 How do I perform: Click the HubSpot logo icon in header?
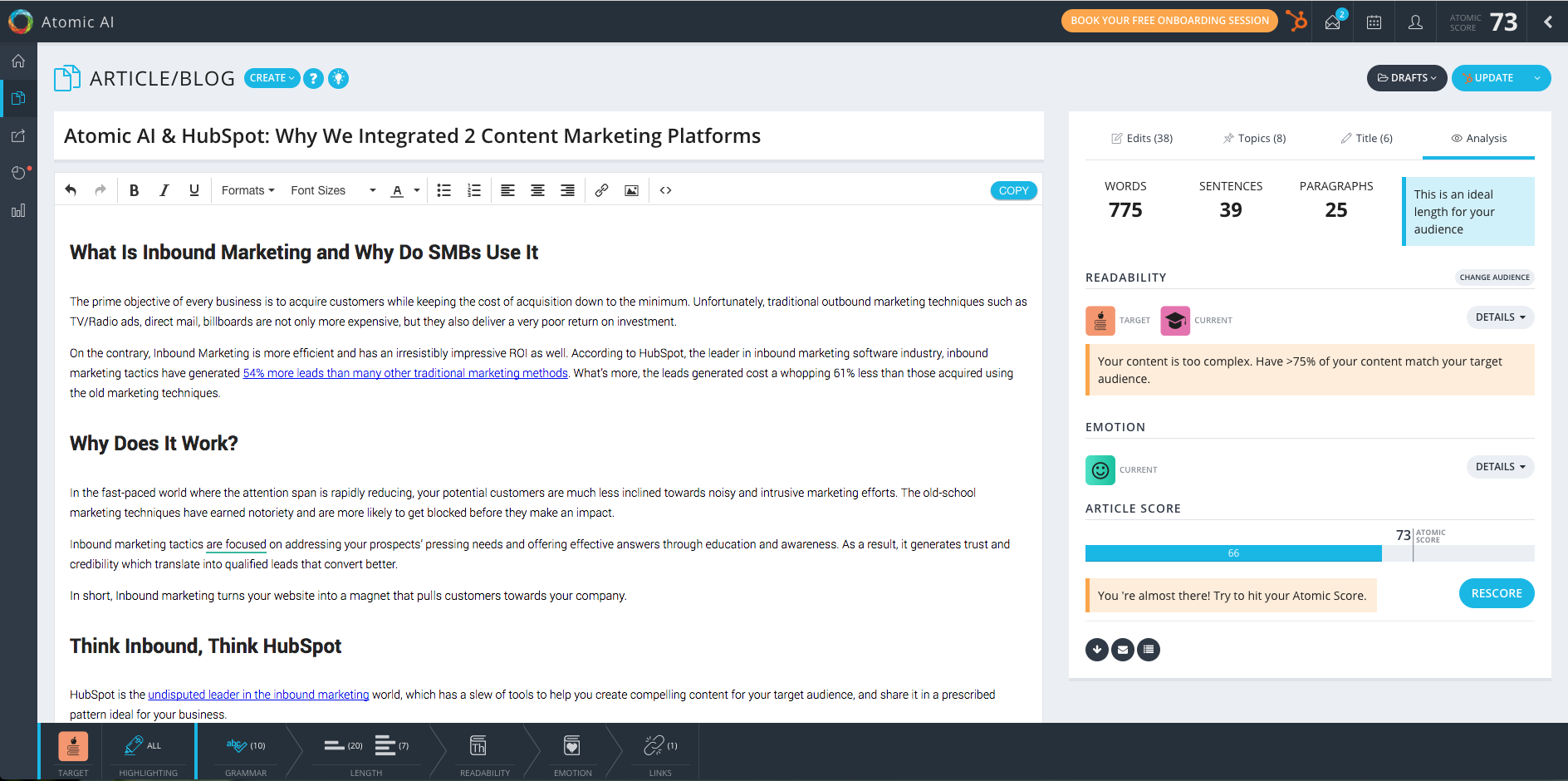pyautogui.click(x=1296, y=21)
